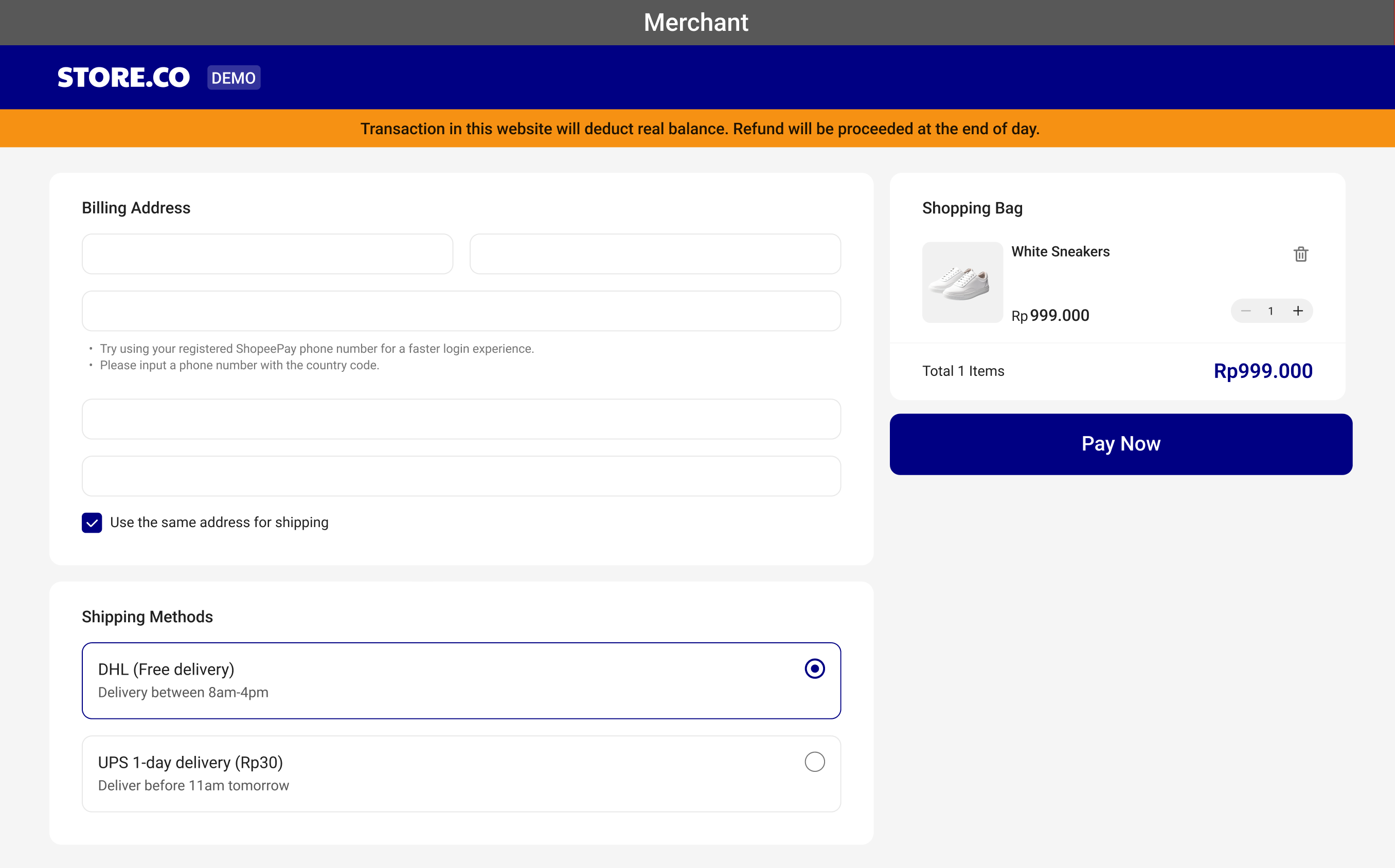Focus the top-right billing address field

click(655, 254)
